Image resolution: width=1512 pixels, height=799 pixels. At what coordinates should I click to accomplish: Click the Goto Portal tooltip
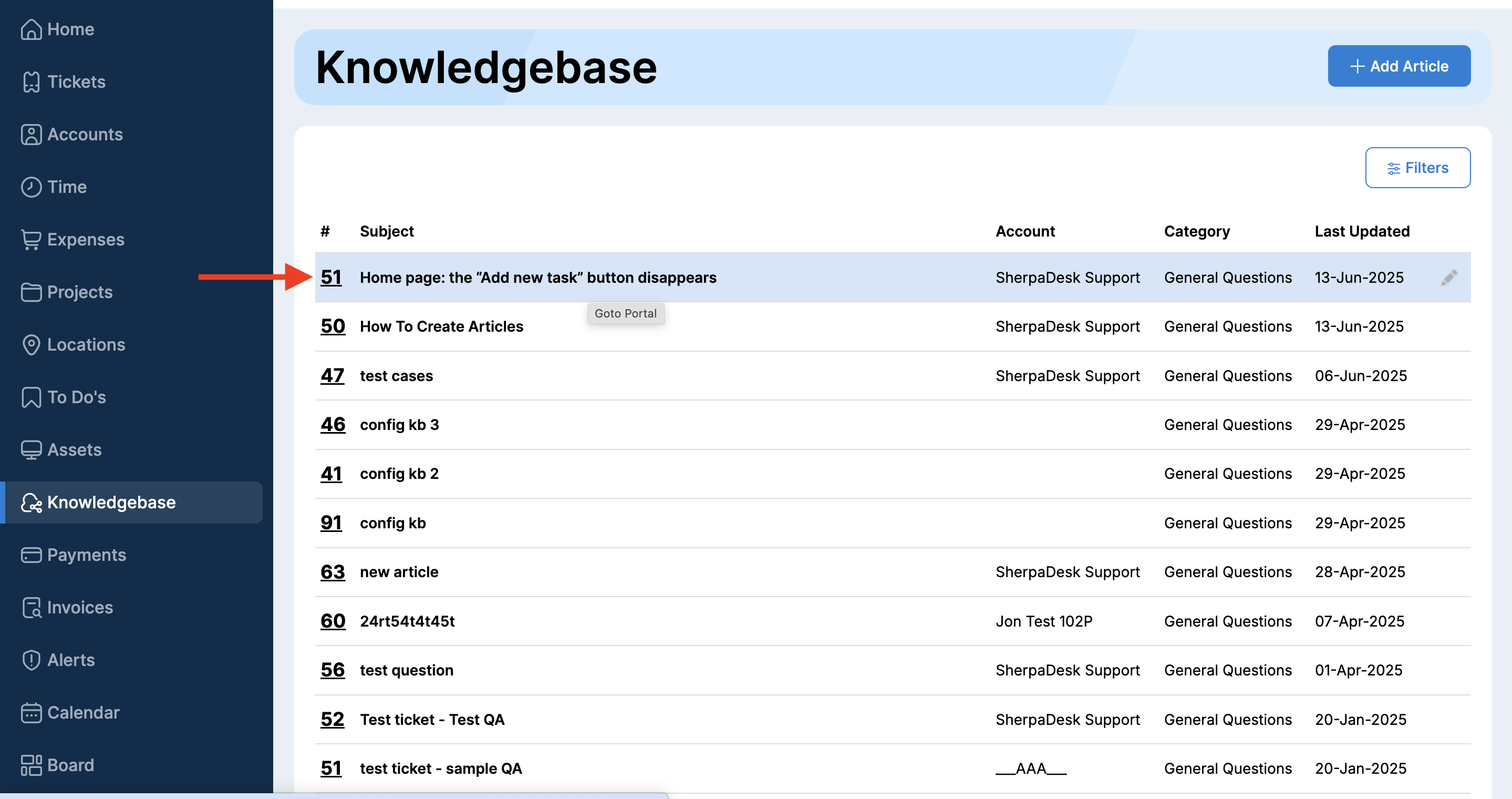(x=625, y=313)
